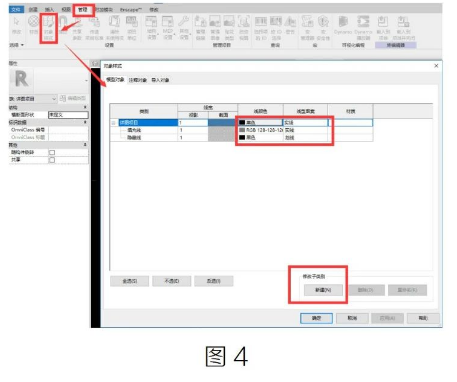Select the 模型对象 tab in the dialog
Image resolution: width=457 pixels, height=382 pixels.
[x=115, y=80]
